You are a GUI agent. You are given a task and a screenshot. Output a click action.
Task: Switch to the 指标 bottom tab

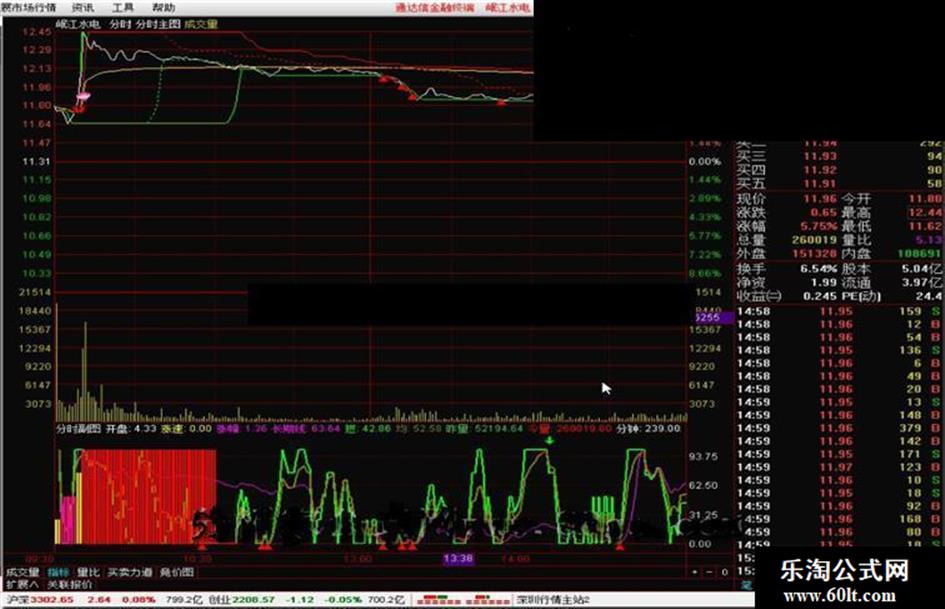point(58,572)
